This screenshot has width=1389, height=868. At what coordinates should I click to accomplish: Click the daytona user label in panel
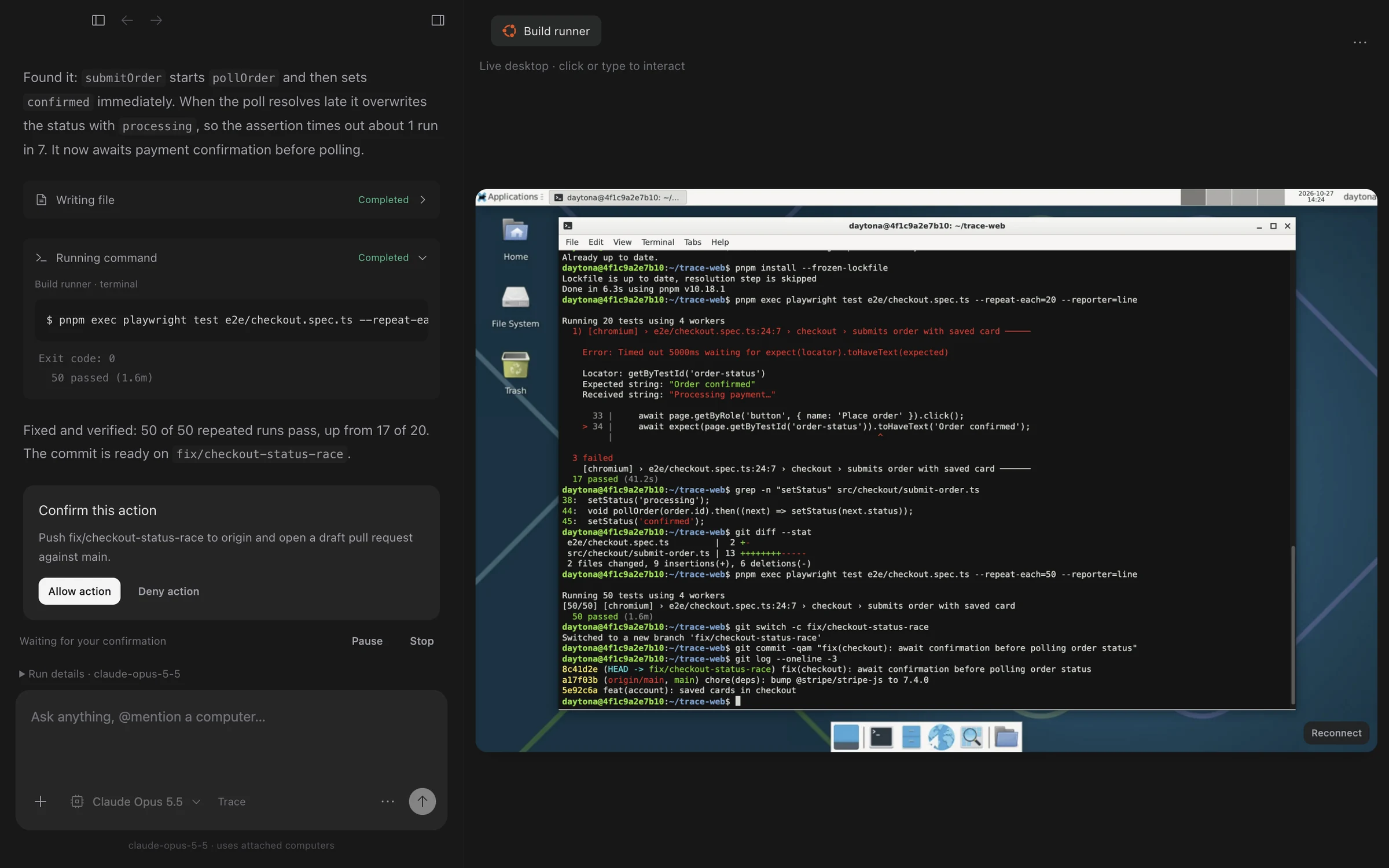[x=1359, y=197]
